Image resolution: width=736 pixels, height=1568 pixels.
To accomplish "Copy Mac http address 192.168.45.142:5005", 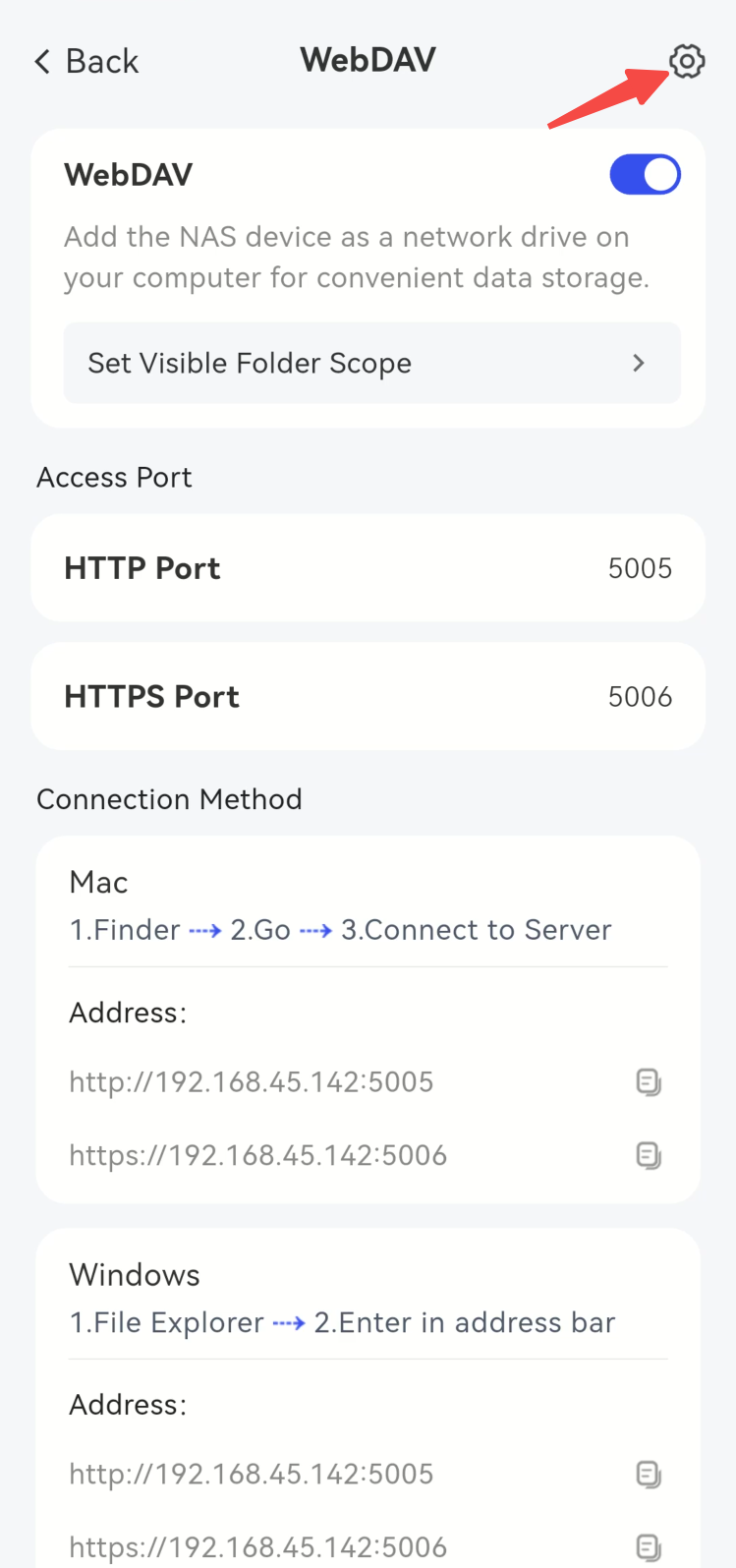I will (649, 1082).
